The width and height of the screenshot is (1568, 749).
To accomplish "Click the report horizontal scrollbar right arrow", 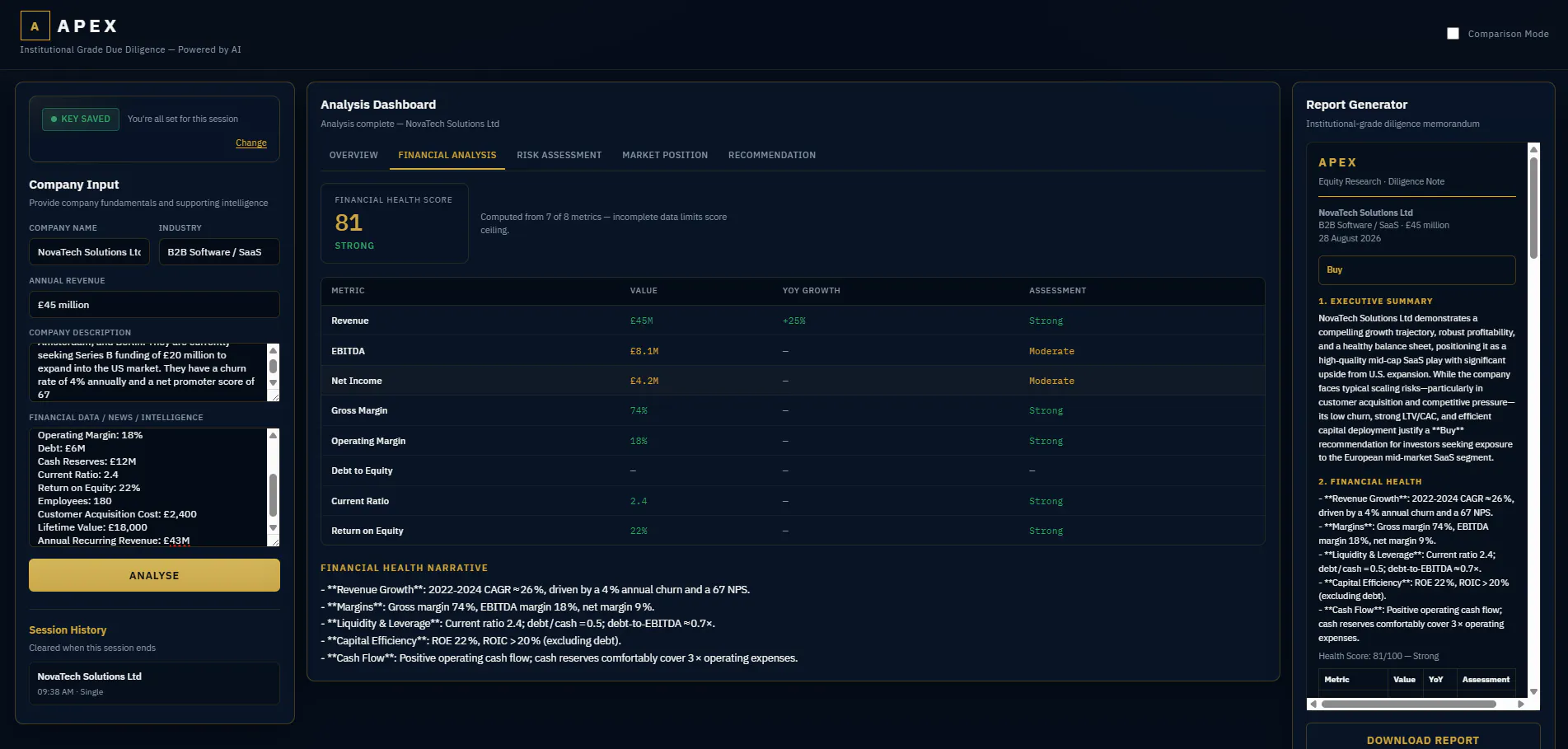I will (1521, 704).
